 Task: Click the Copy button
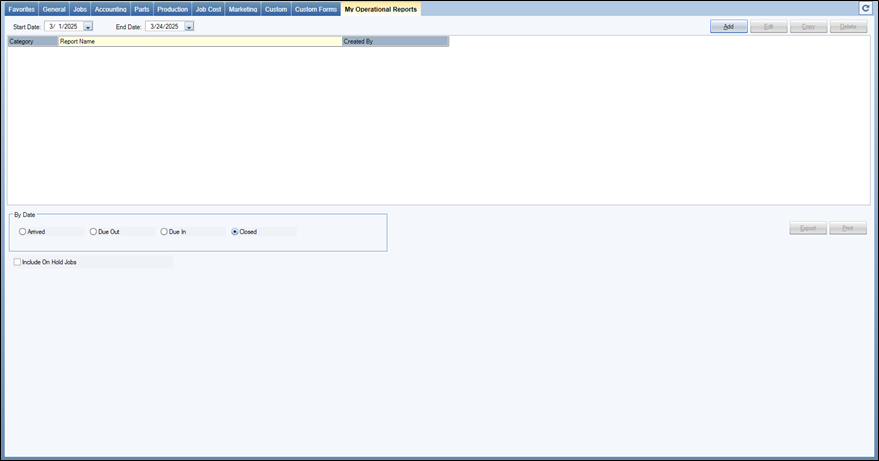click(808, 26)
